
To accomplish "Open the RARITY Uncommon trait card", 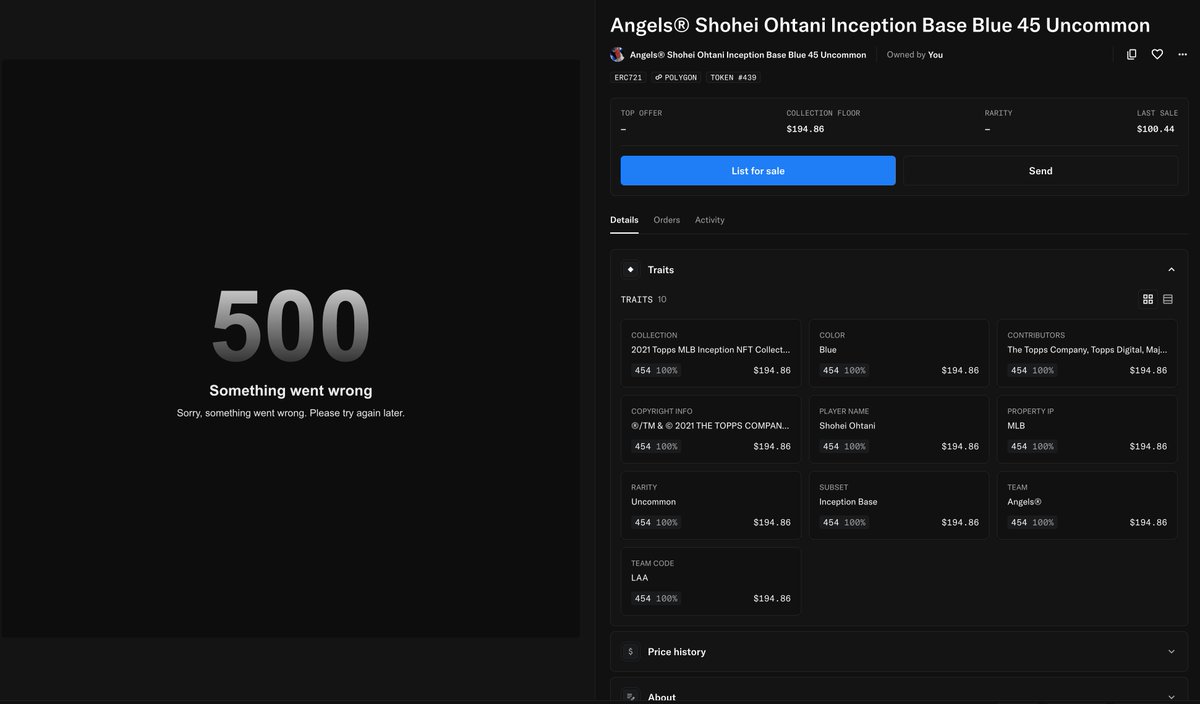I will pyautogui.click(x=711, y=505).
